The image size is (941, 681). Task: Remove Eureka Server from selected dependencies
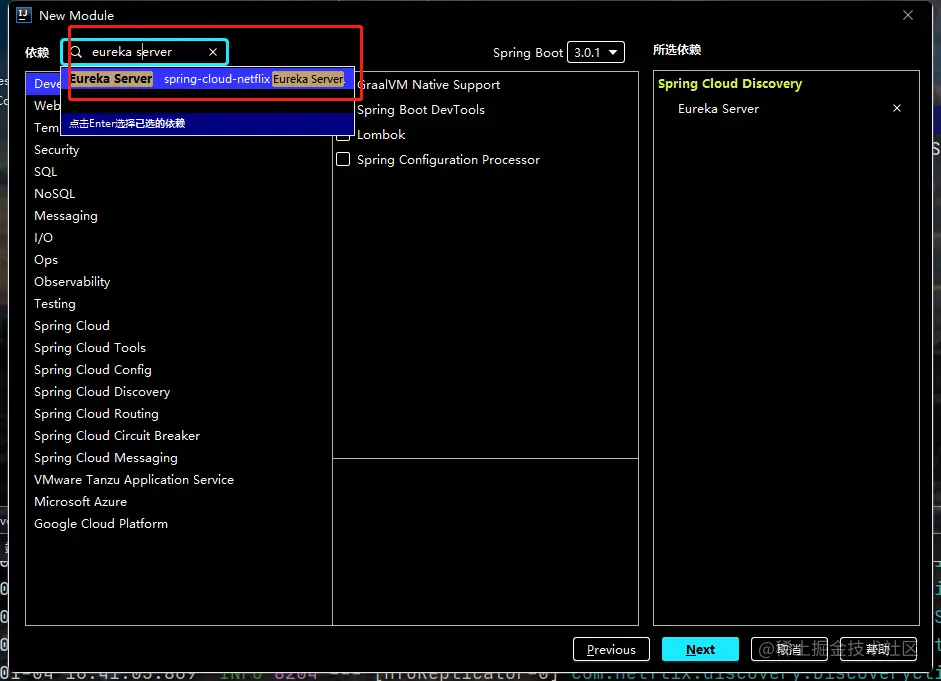pos(897,108)
